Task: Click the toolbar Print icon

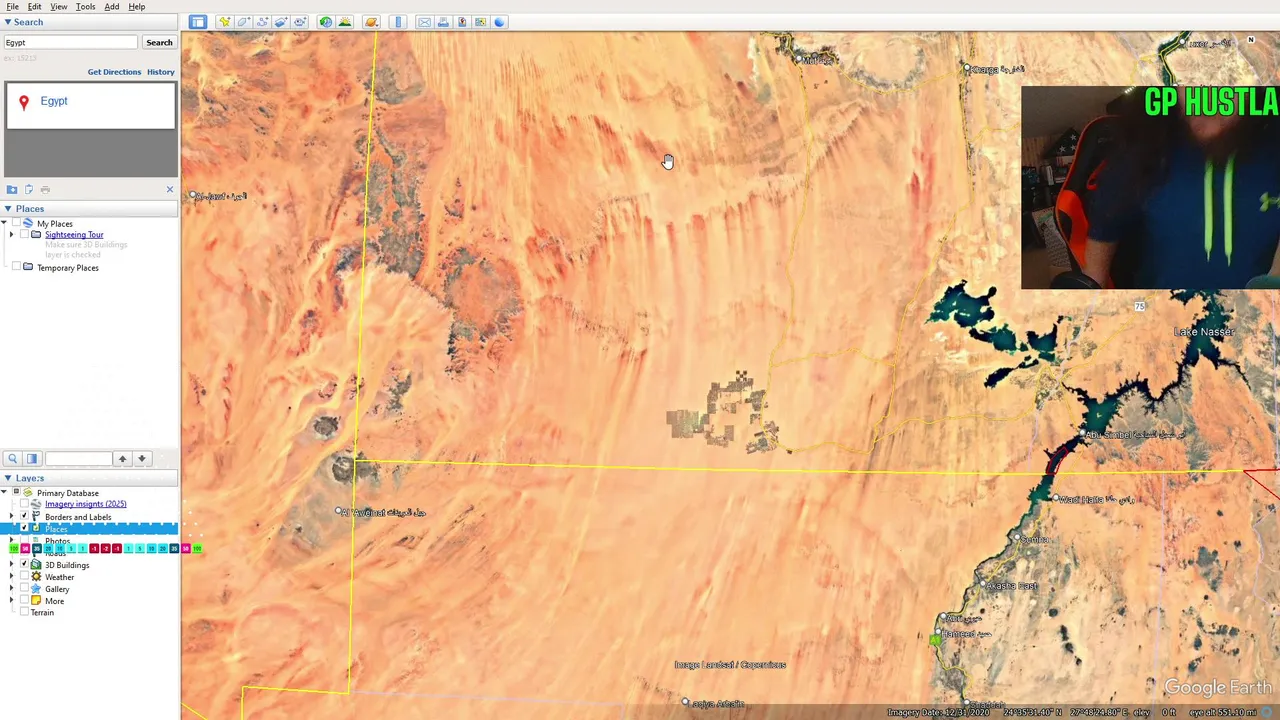Action: pyautogui.click(x=443, y=22)
